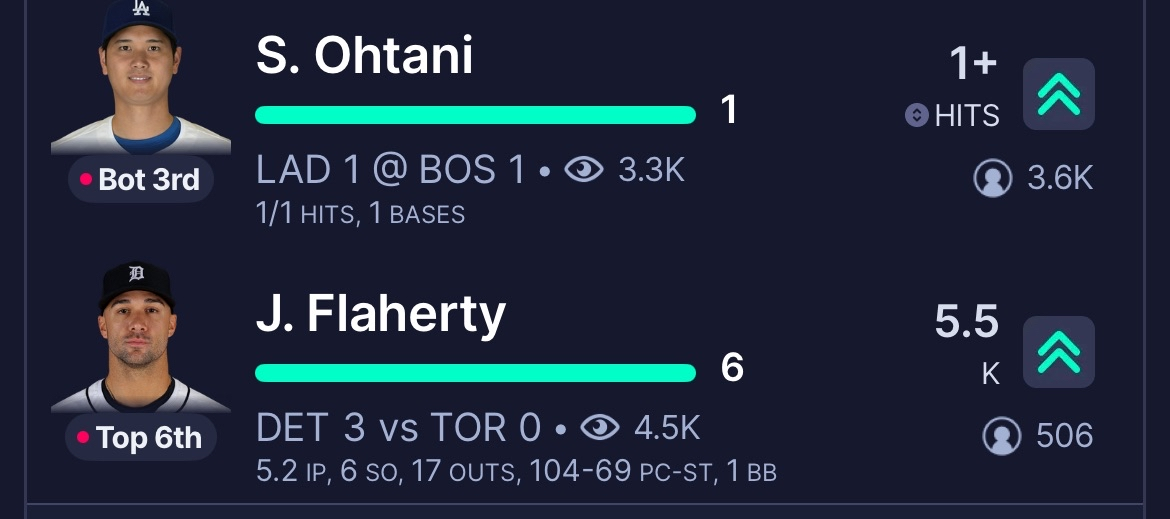Click Flaherty's green strikeout progress bar
1170x519 pixels.
pos(475,373)
